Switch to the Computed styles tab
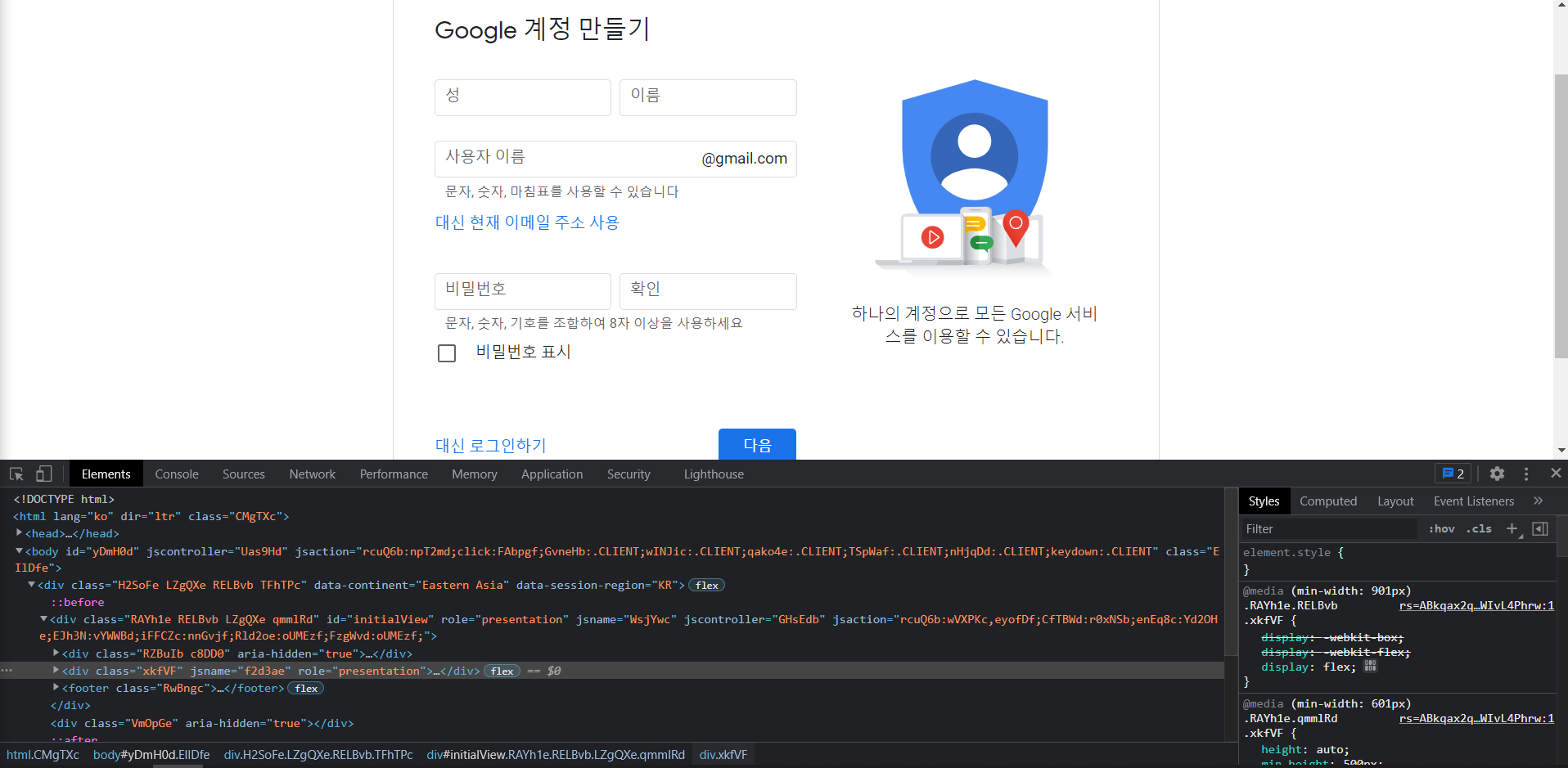1568x768 pixels. click(x=1328, y=501)
